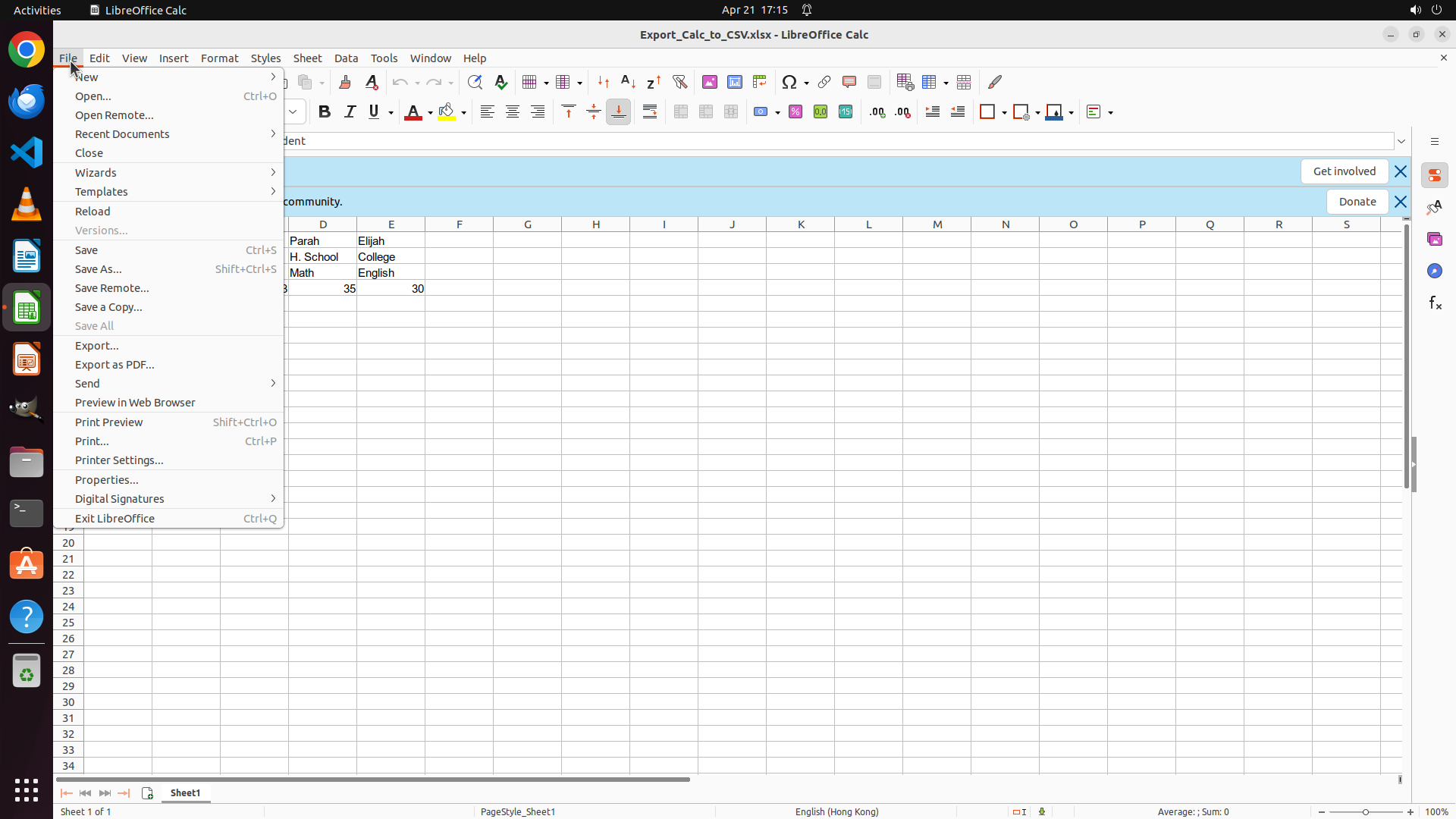
Task: Open the Navigator sidebar panel icon
Action: click(1435, 271)
